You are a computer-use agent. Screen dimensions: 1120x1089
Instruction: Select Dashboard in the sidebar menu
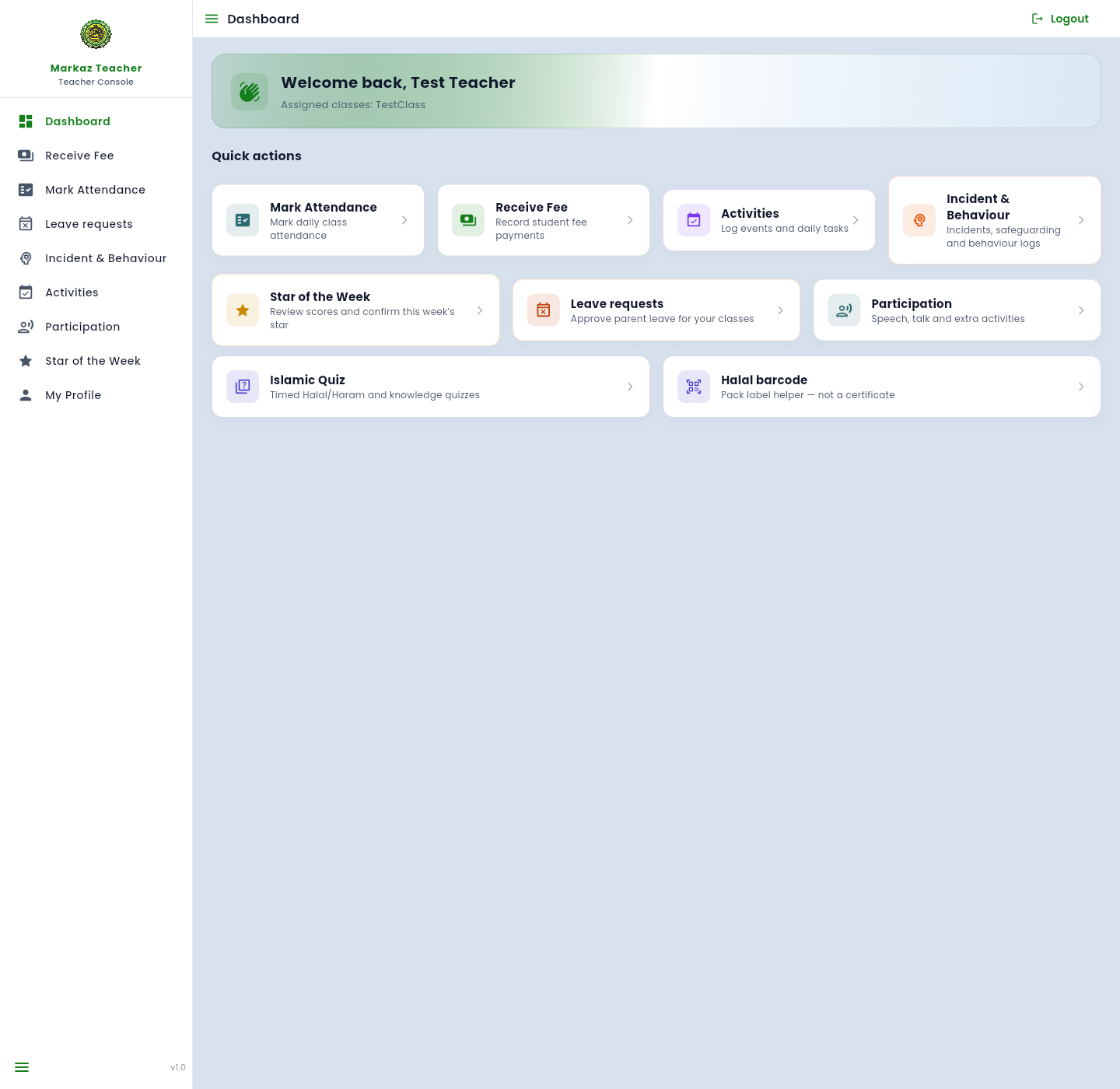coord(96,121)
